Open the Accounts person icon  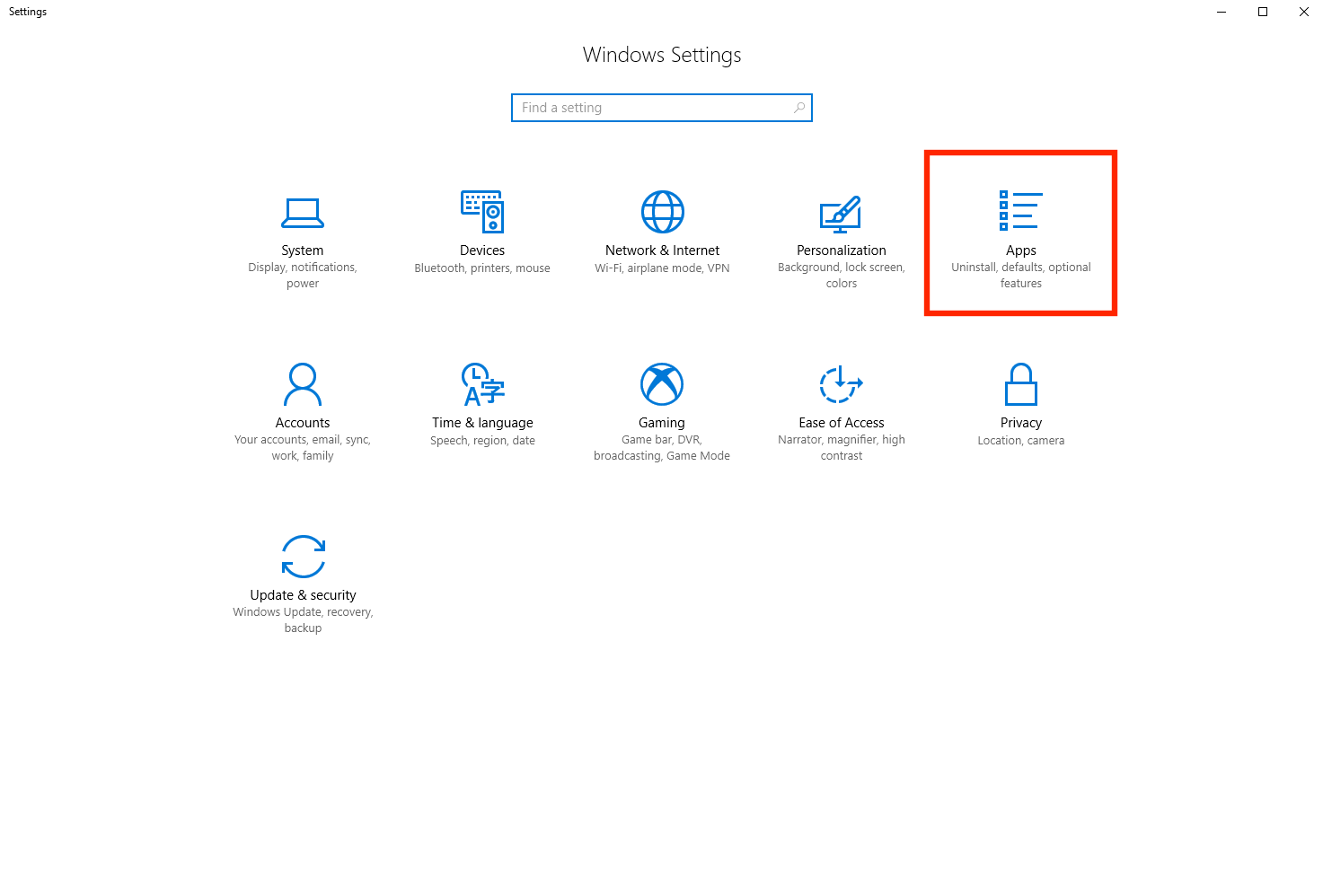303,384
